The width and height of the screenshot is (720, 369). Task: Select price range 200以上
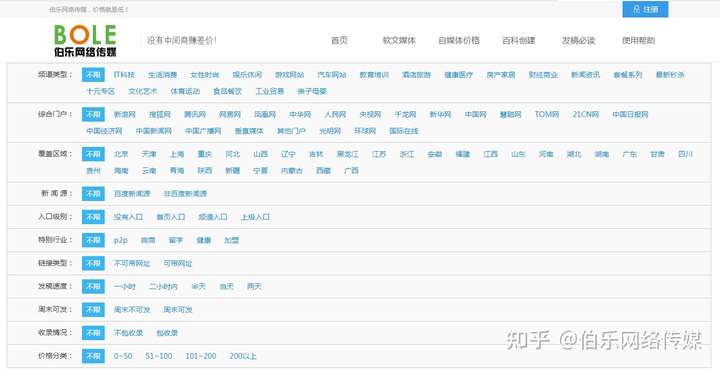(243, 356)
